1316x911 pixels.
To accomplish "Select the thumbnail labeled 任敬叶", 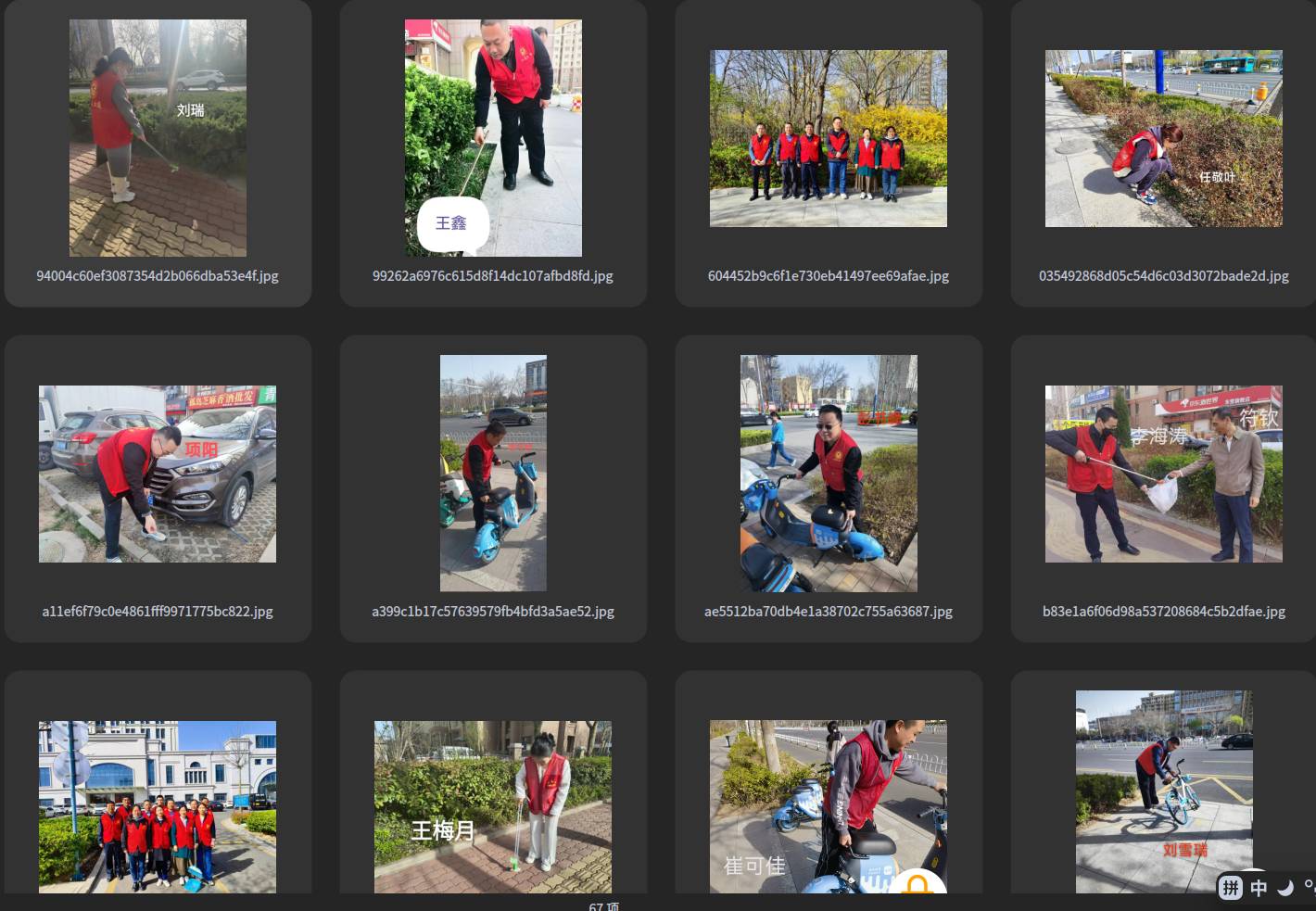I will (x=1164, y=138).
